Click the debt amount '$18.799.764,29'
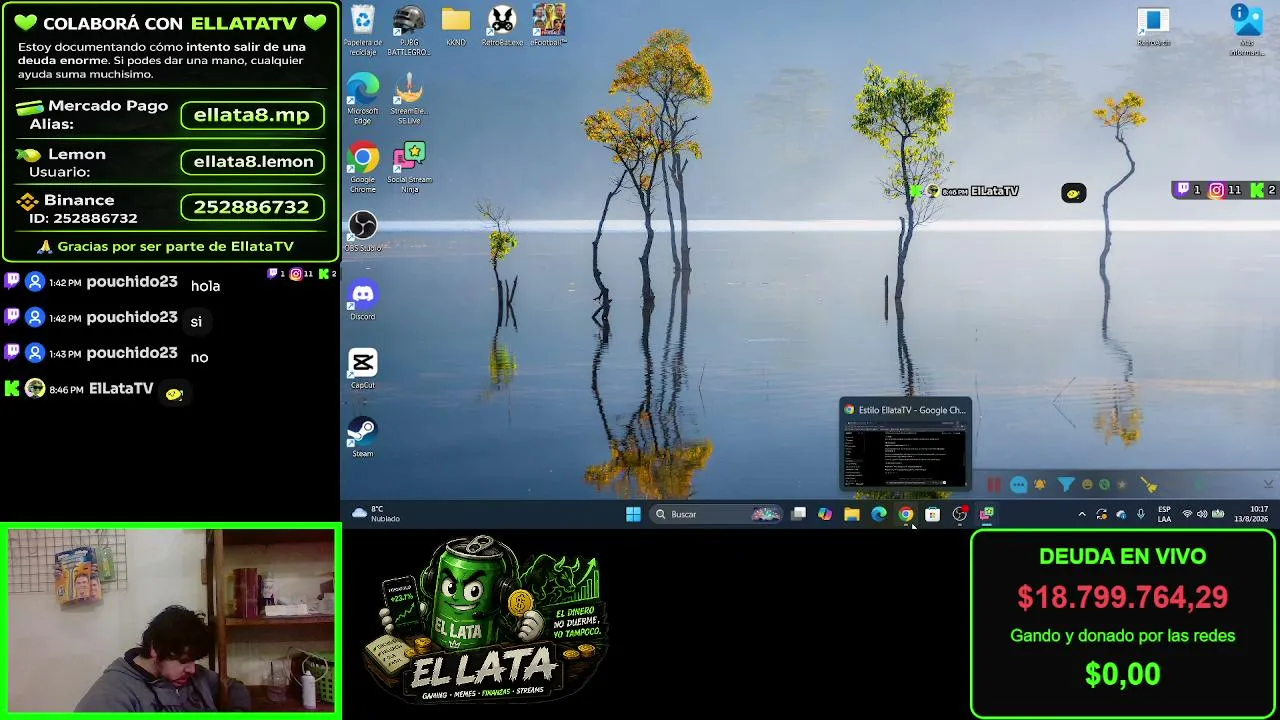The image size is (1280, 720). click(1123, 598)
